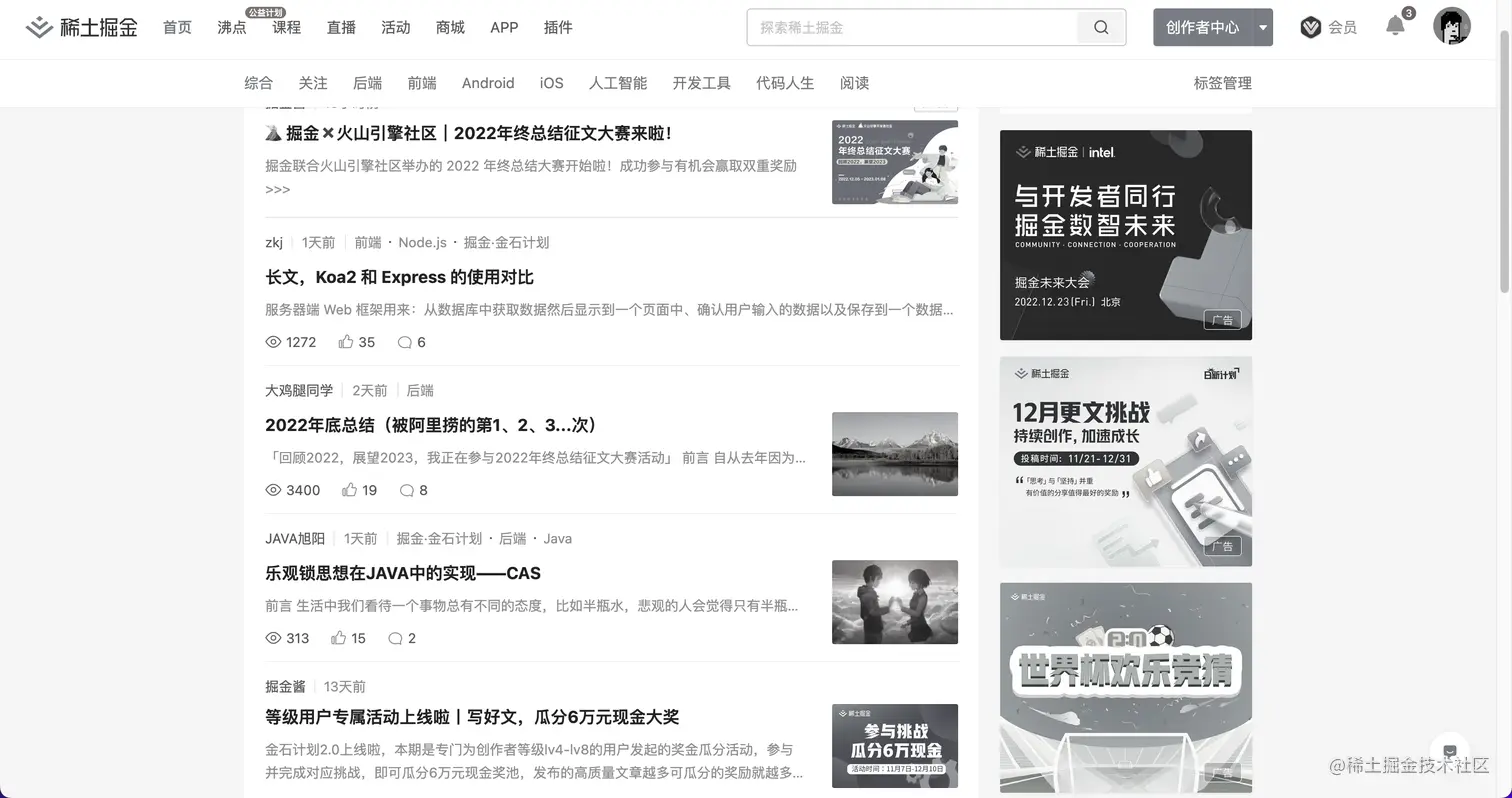Open 课程 in top navigation
Image resolution: width=1512 pixels, height=798 pixels.
tap(286, 28)
